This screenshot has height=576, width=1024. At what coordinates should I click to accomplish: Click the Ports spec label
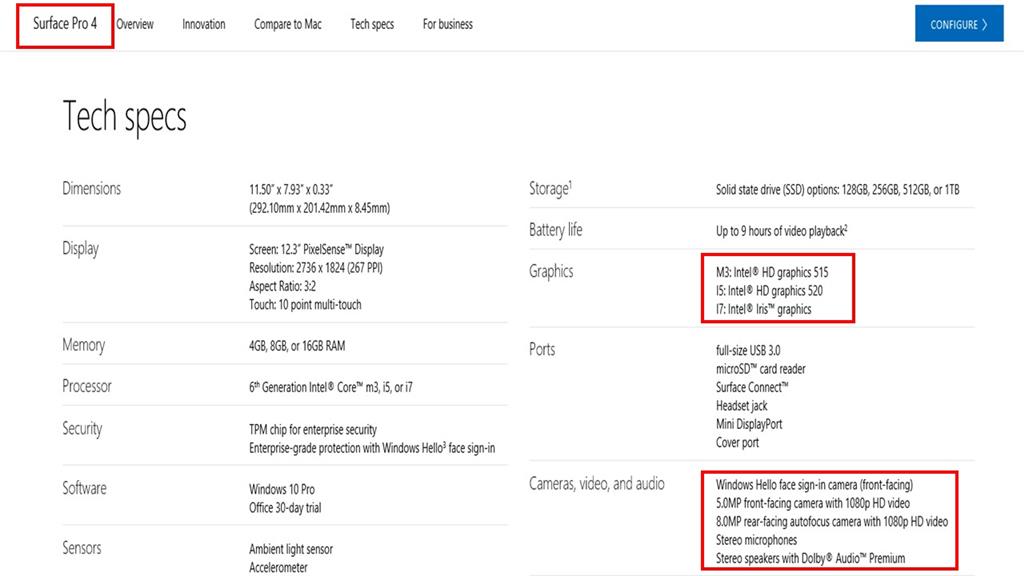542,349
